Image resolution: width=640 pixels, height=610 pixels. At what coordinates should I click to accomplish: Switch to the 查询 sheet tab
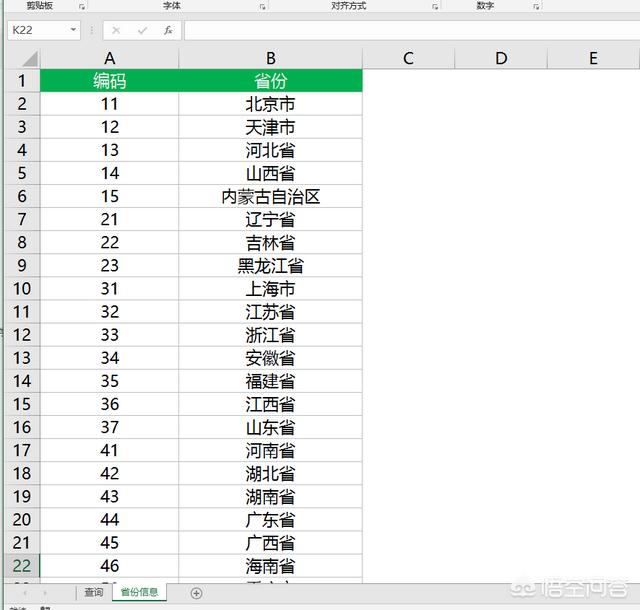coord(94,592)
